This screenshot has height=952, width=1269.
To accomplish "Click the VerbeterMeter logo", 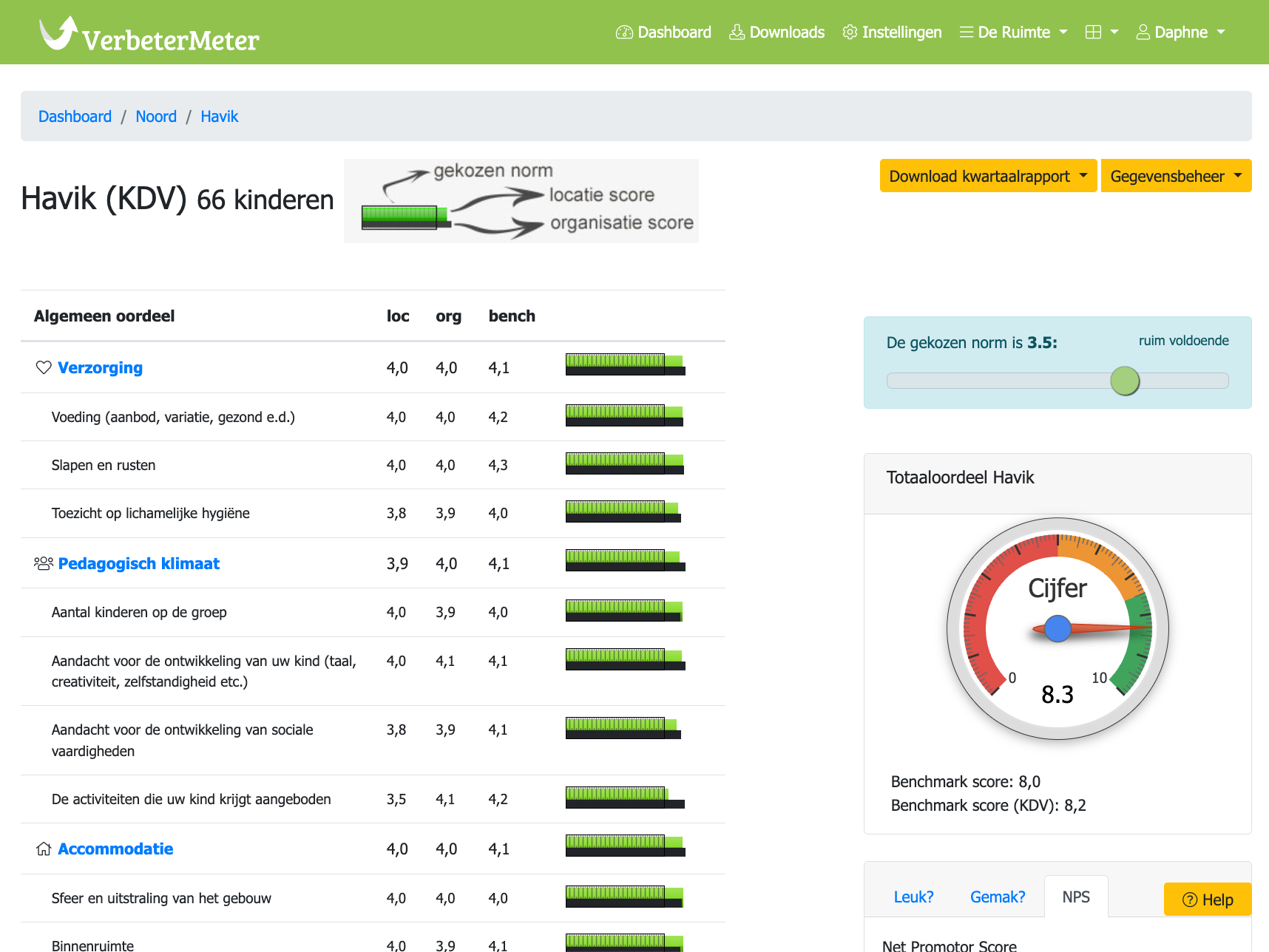I will tap(149, 34).
